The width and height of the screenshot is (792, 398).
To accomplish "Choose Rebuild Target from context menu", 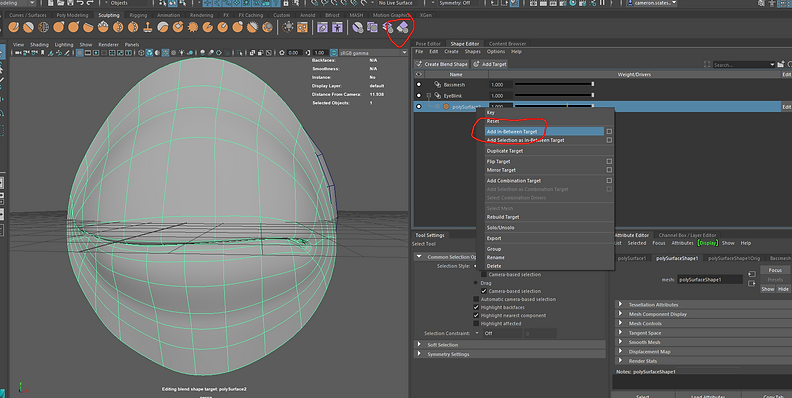I will (503, 217).
